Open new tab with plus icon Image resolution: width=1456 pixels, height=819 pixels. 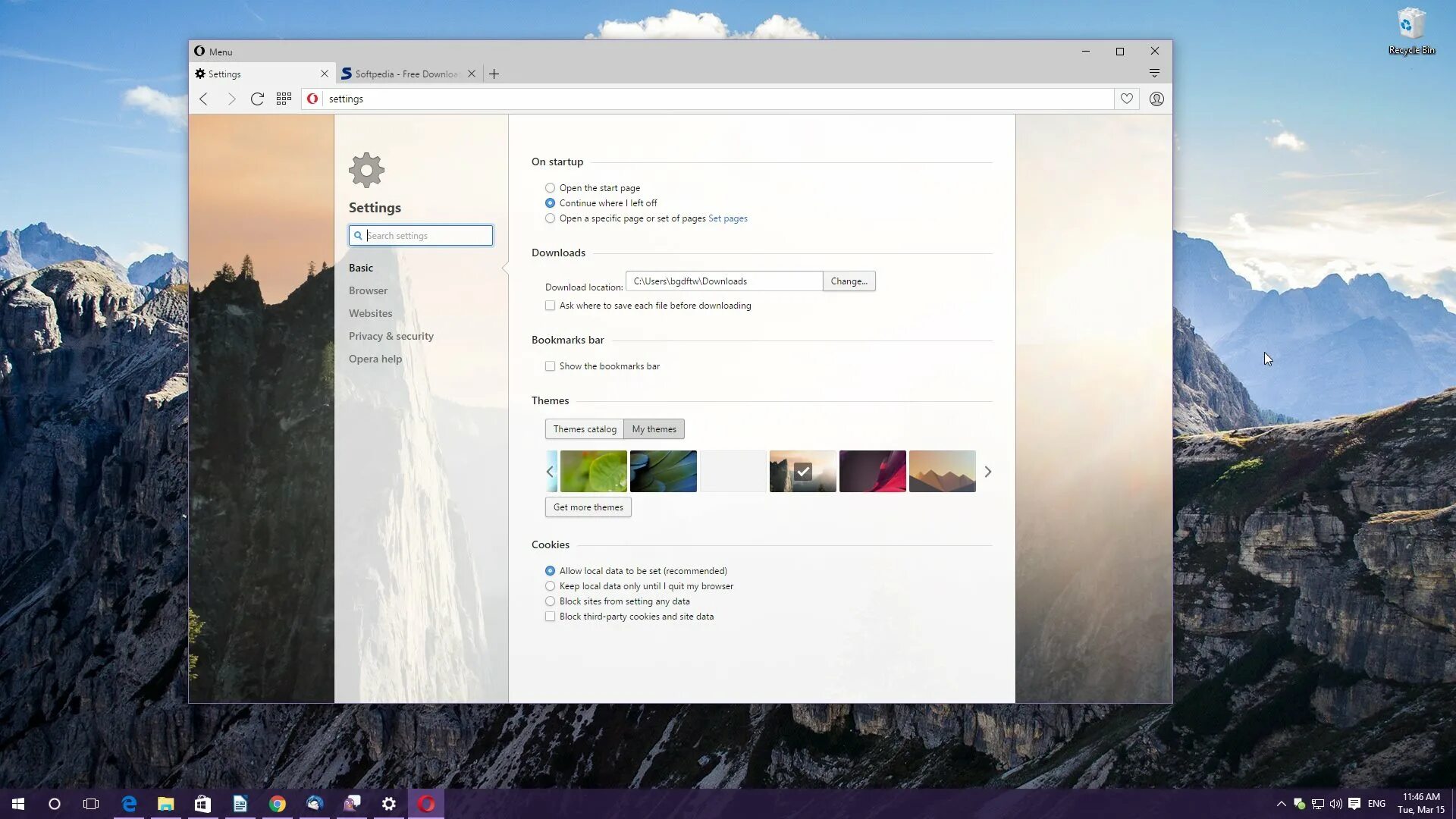pyautogui.click(x=494, y=74)
